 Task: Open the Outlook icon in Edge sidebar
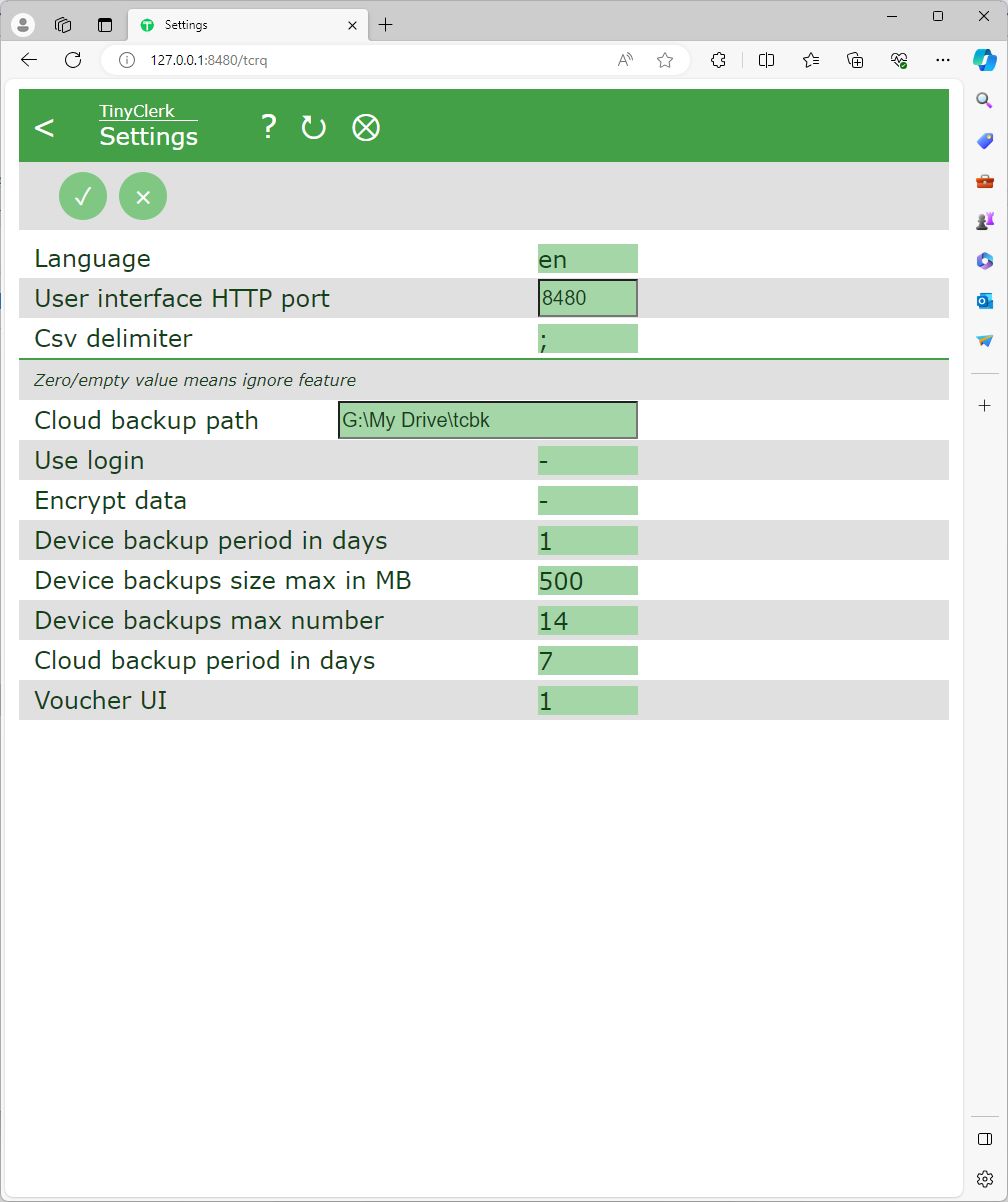(x=984, y=301)
